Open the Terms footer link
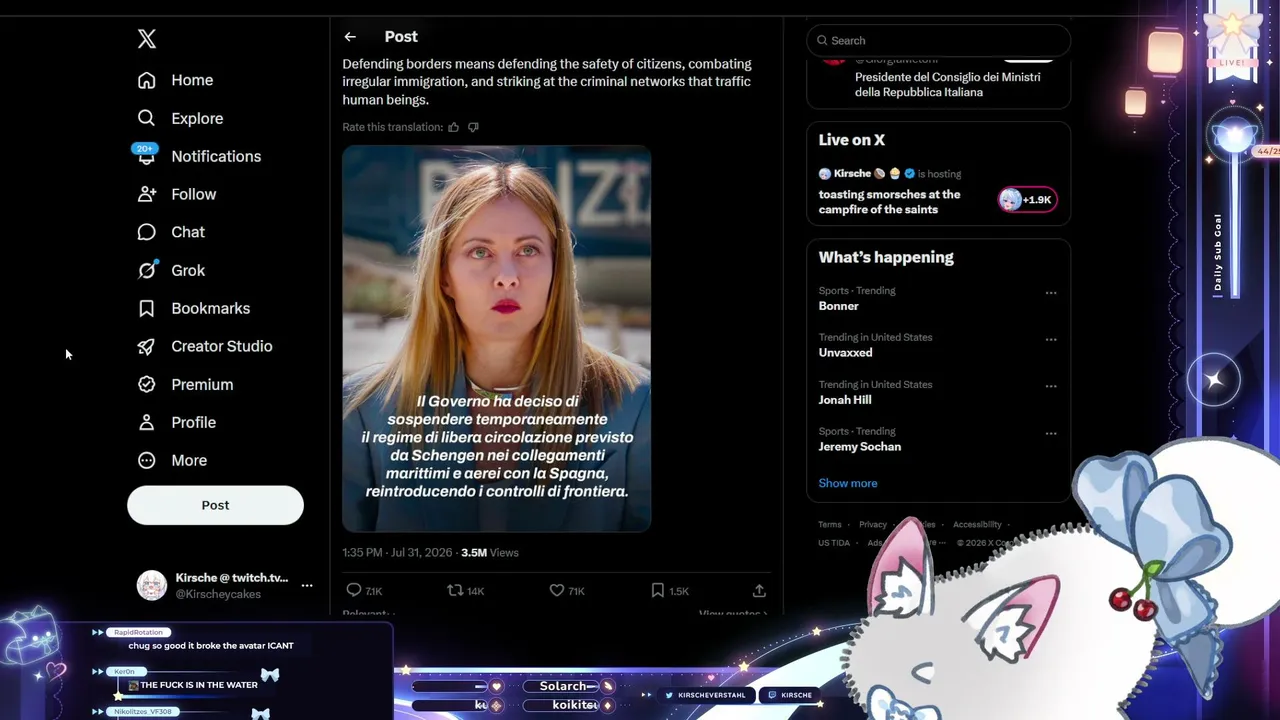 pyautogui.click(x=830, y=524)
